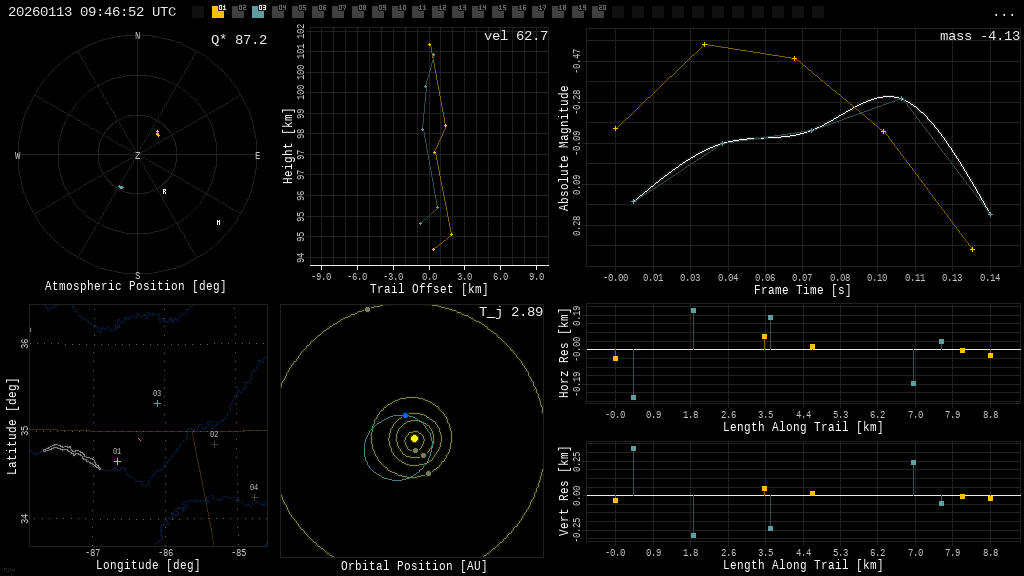Screen dimensions: 1024x576
Task: Click the station 04 cross marker on map
Action: 254,497
